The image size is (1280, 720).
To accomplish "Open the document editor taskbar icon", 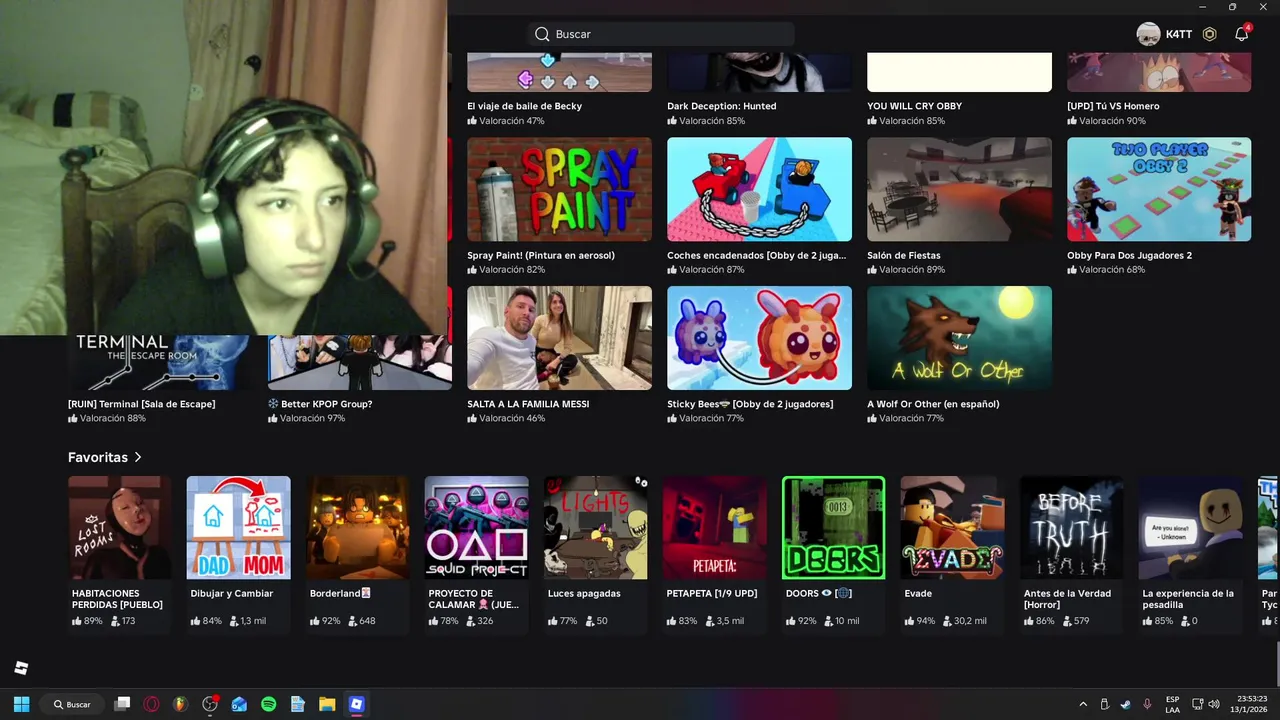I will coord(298,704).
